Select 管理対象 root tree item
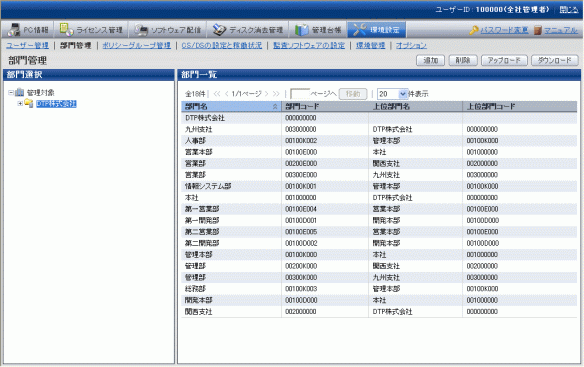The width and height of the screenshot is (584, 367). click(41, 93)
